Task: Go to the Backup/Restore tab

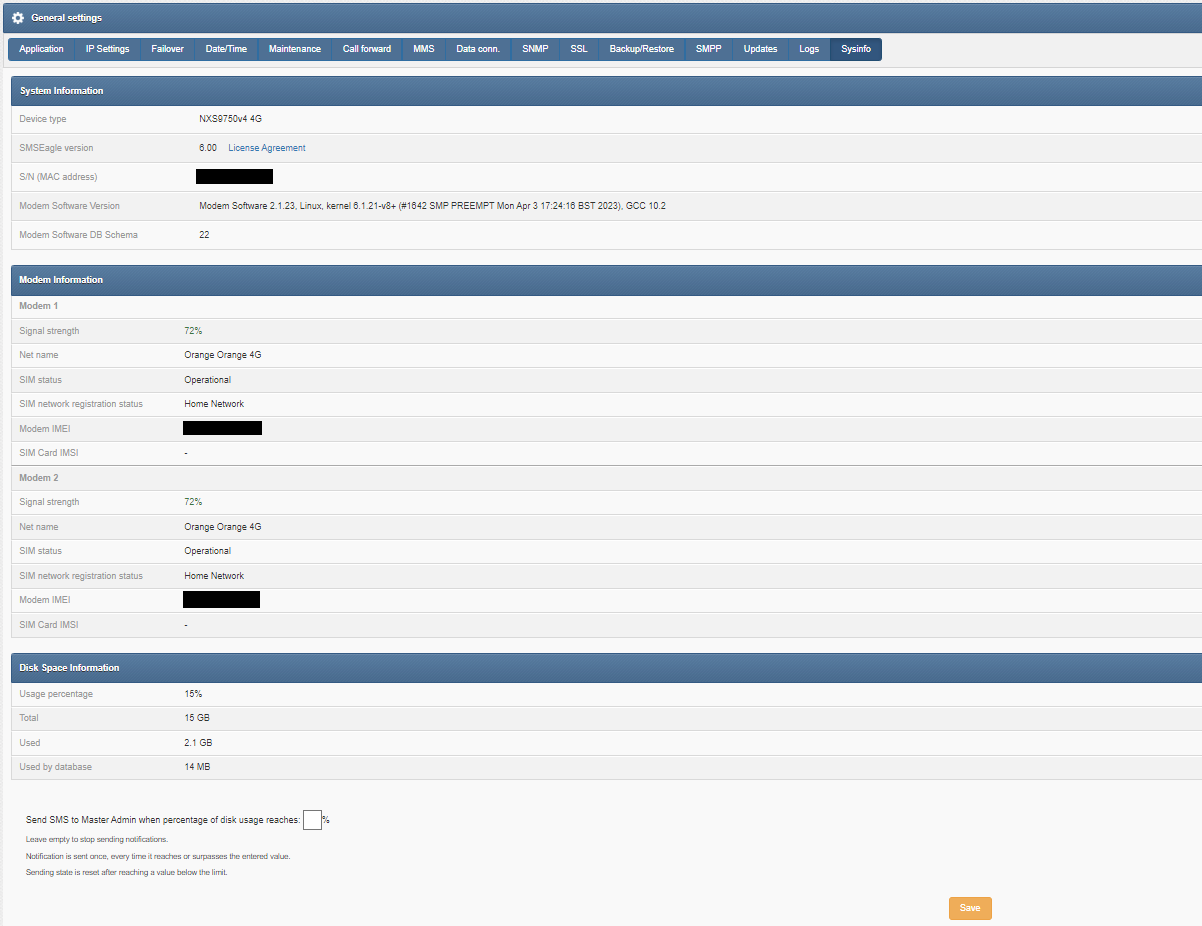Action: (x=642, y=49)
